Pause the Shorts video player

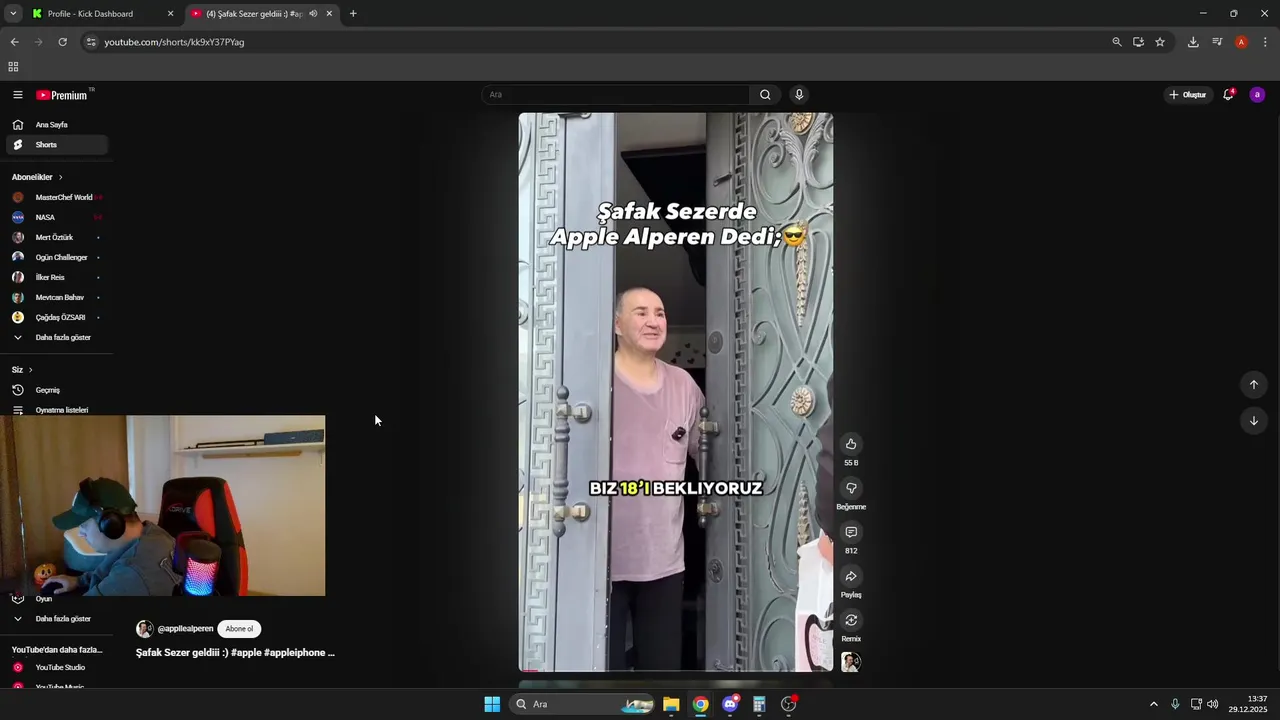675,392
